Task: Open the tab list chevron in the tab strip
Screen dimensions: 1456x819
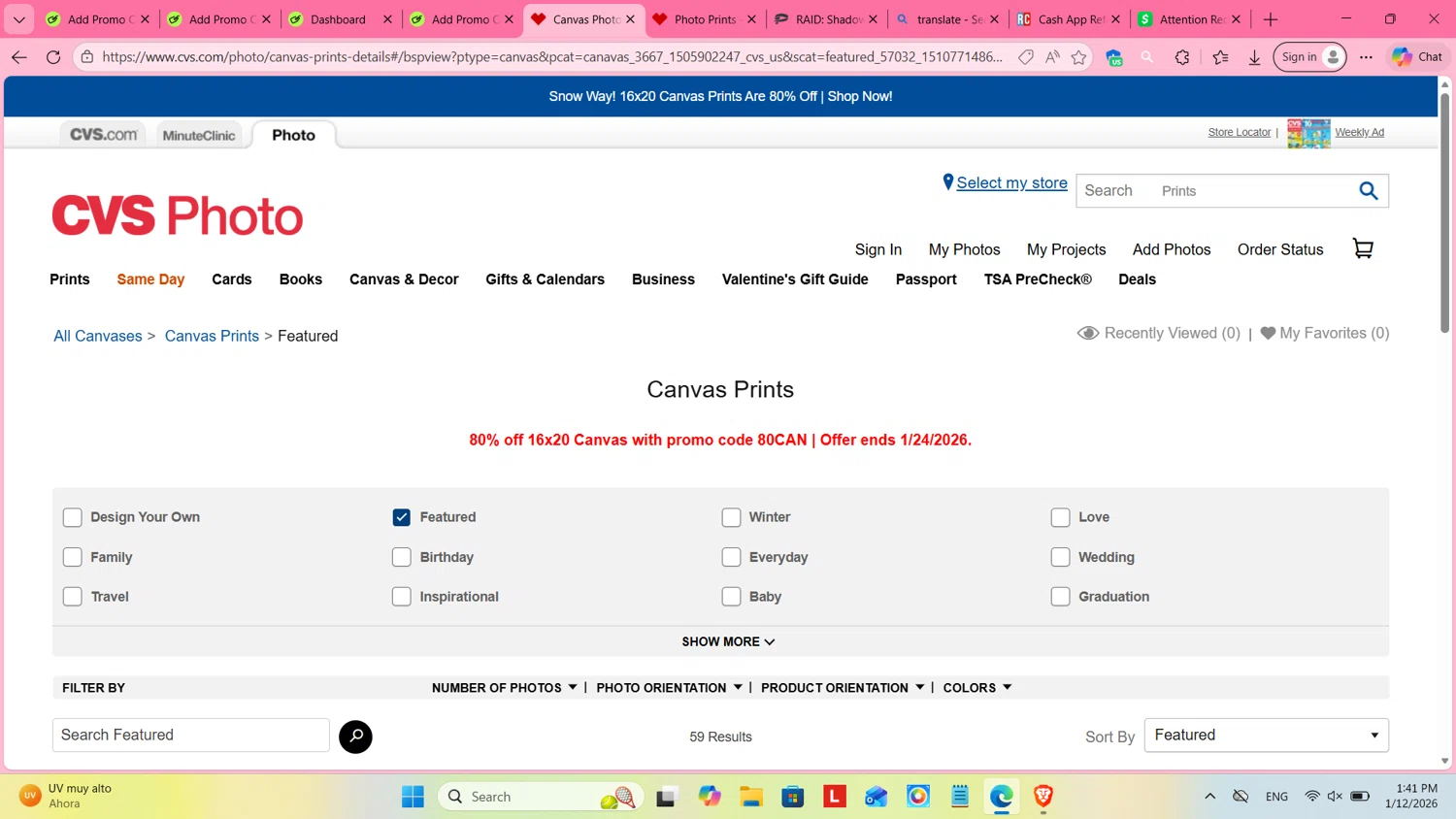Action: click(x=19, y=19)
